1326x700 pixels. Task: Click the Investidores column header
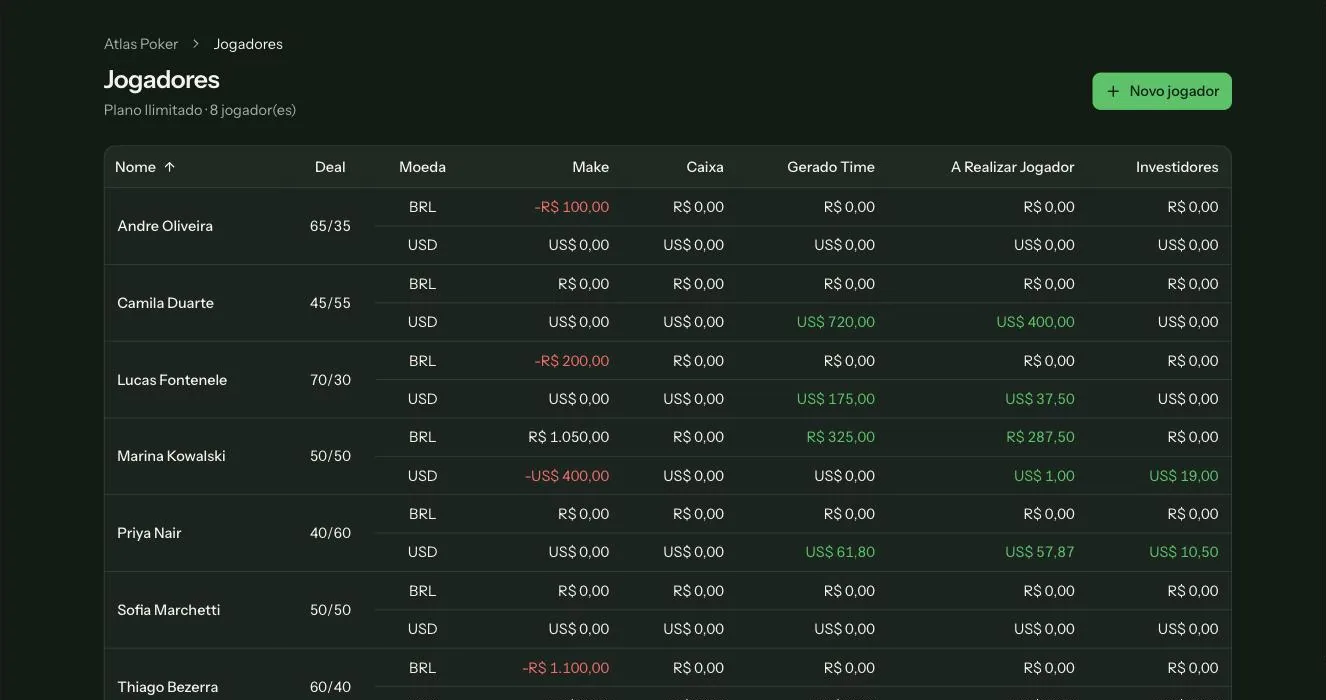tap(1177, 167)
